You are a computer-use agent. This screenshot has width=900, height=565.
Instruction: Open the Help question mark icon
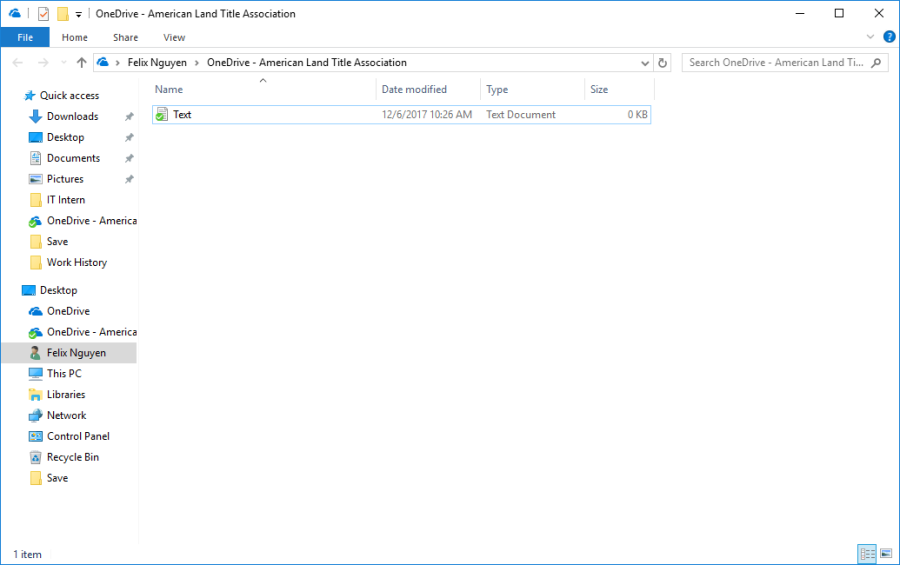[889, 37]
